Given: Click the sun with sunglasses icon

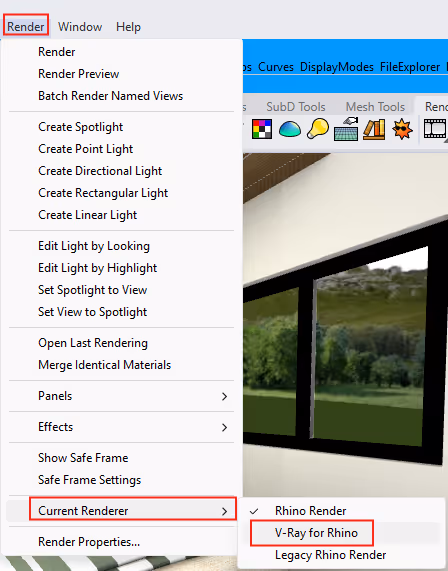Looking at the screenshot, I should (402, 129).
